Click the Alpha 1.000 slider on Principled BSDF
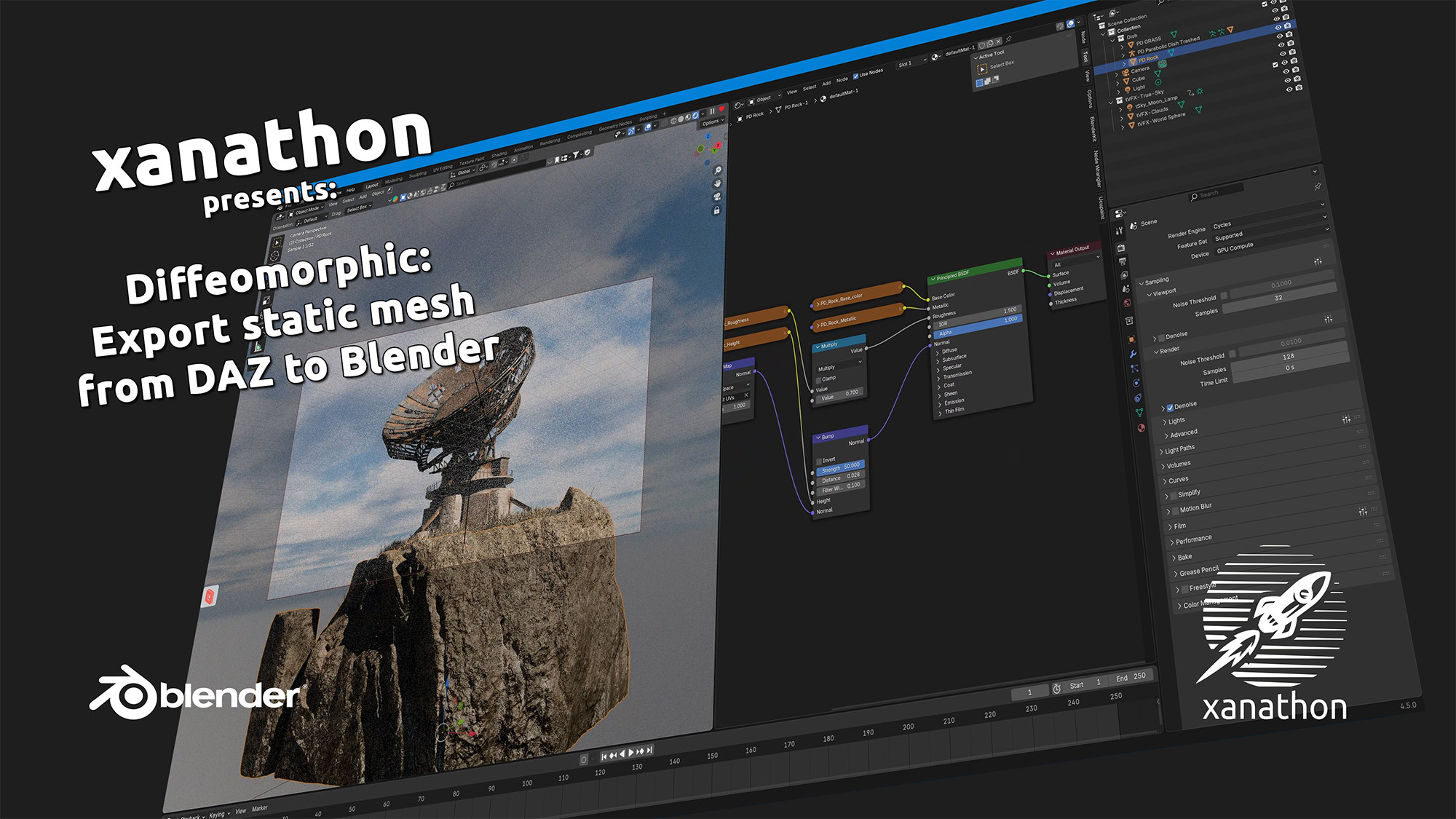This screenshot has width=1456, height=819. 979,326
